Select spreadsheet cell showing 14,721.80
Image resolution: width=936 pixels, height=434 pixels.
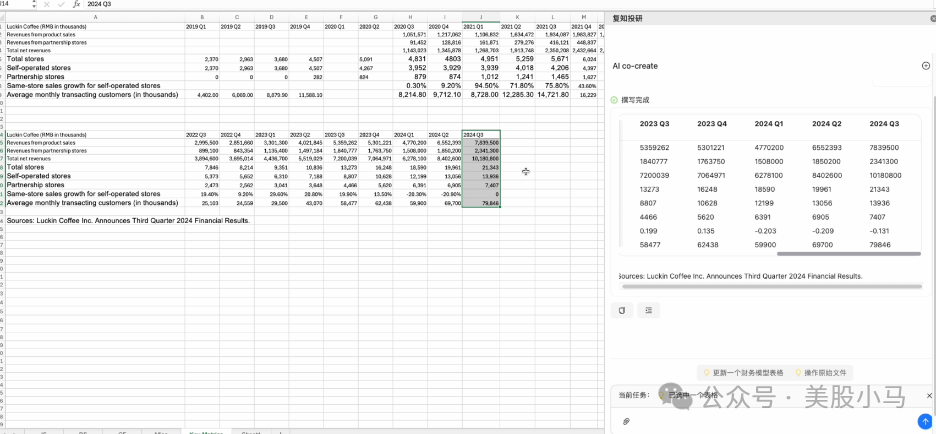coord(552,95)
